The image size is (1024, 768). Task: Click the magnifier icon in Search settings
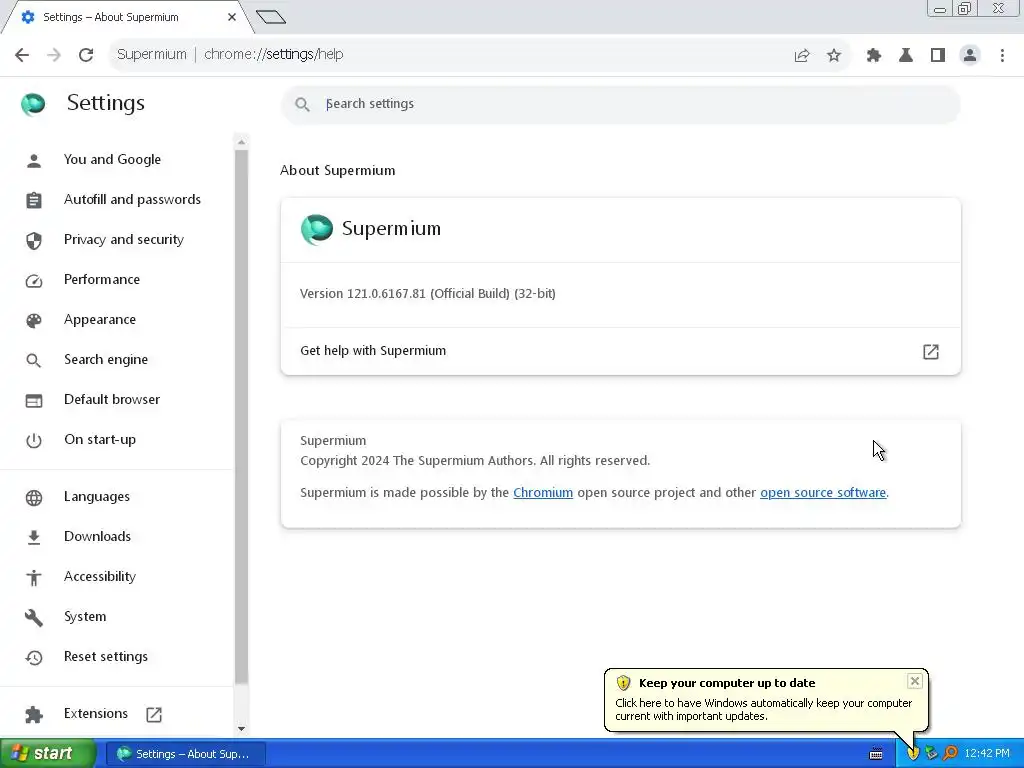302,104
